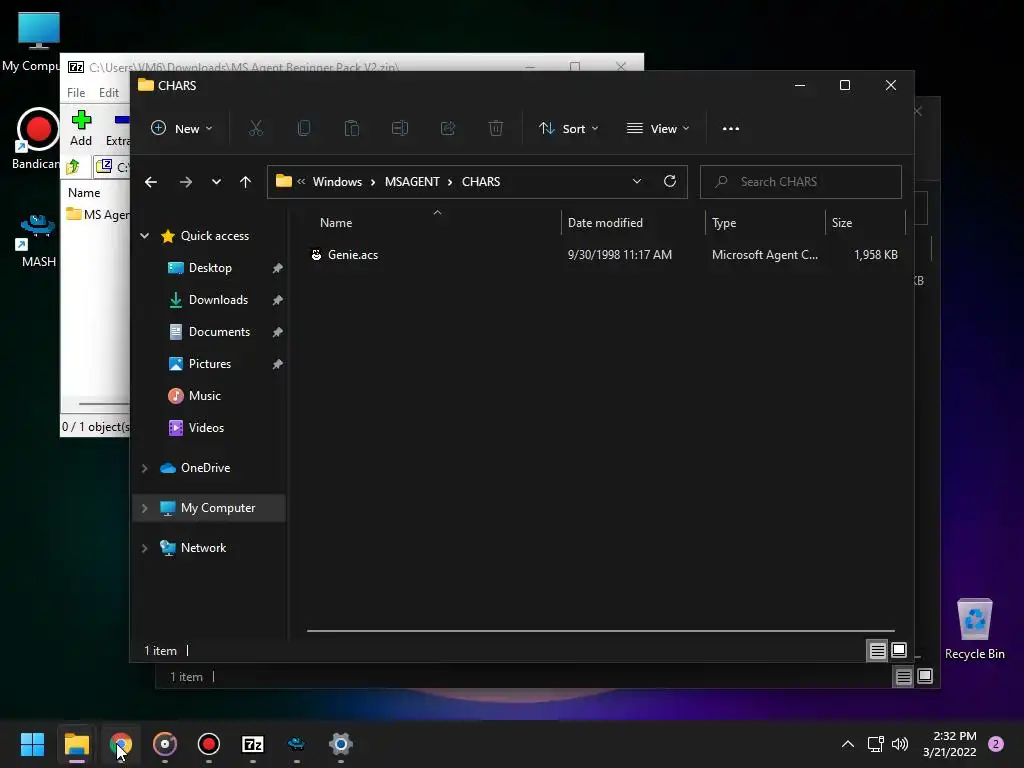Open the Bandicam recorder taskbar icon
This screenshot has width=1024, height=768.
pos(209,744)
